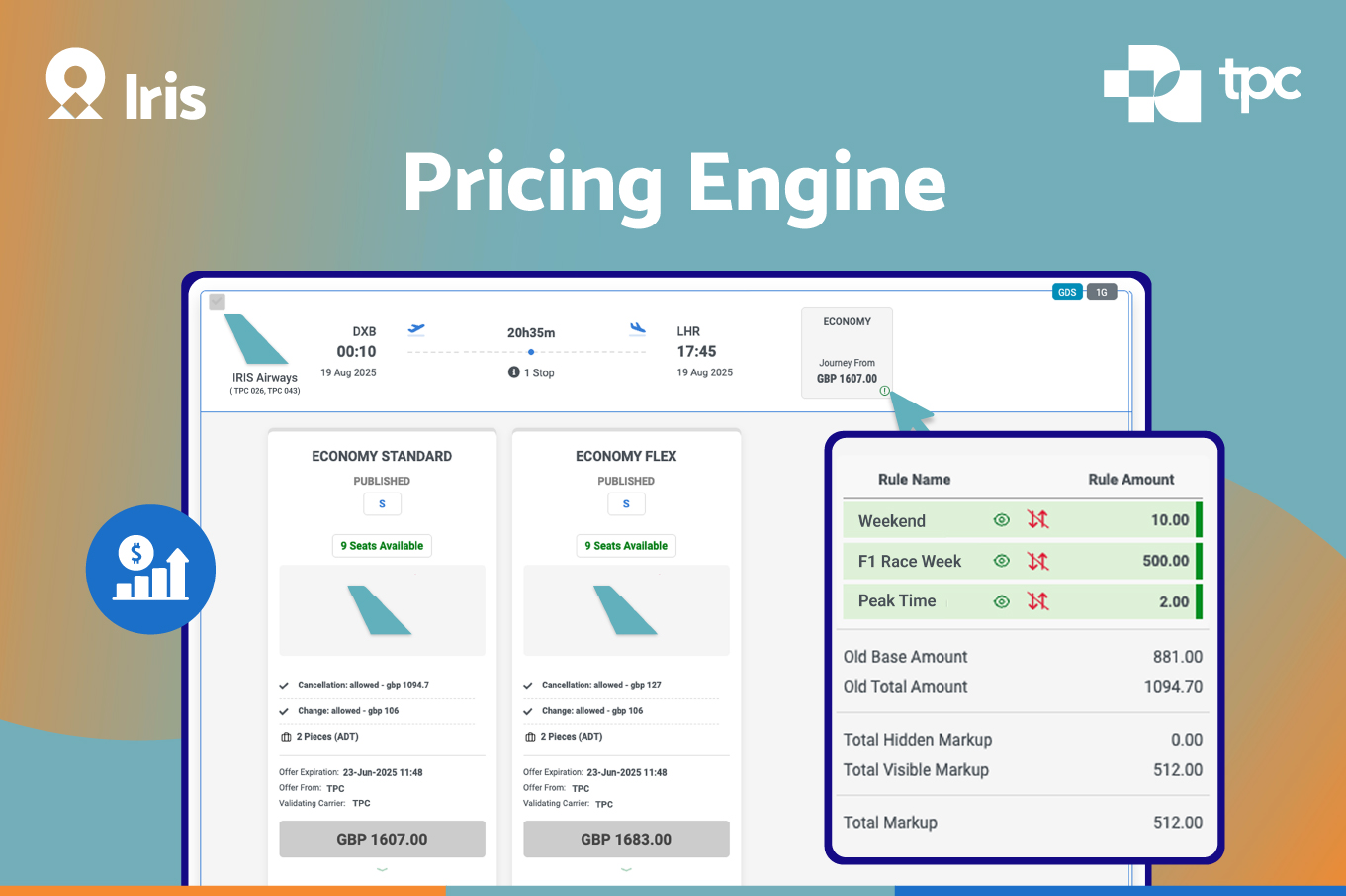Screen dimensions: 1346x896
Task: Click the 2.00 rule amount
Action: [1174, 601]
